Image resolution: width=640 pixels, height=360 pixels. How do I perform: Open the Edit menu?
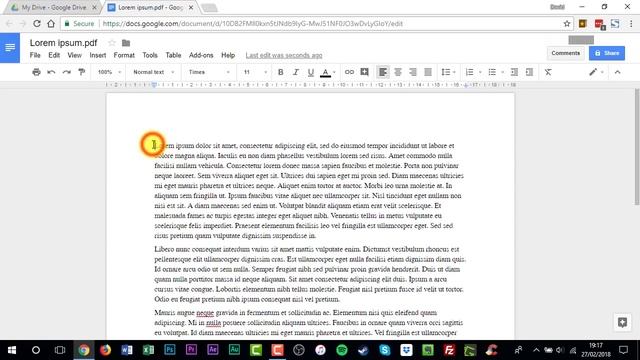54,55
